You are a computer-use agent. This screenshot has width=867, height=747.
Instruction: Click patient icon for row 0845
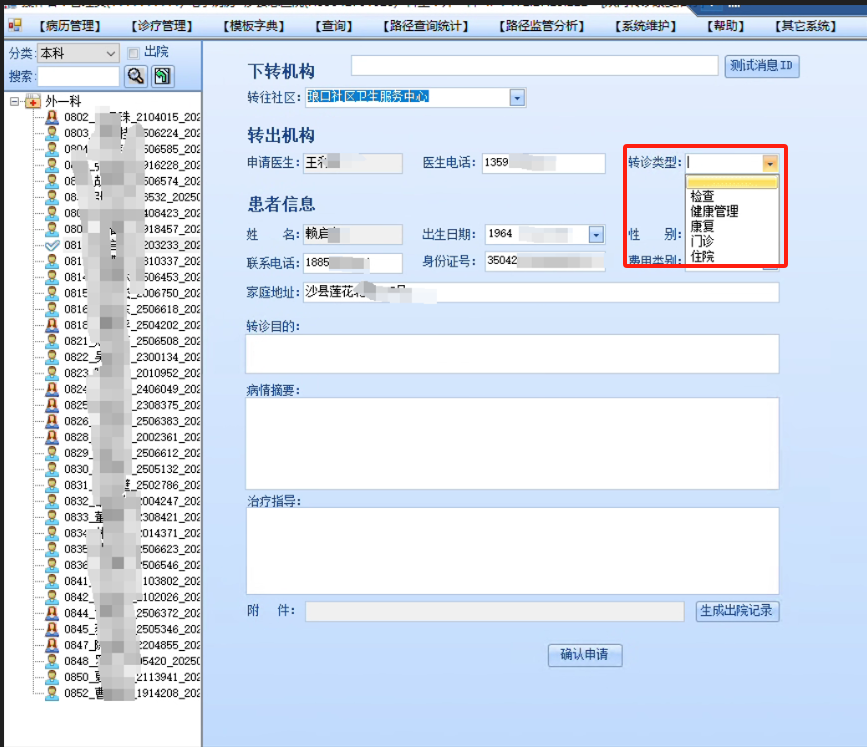(52, 629)
